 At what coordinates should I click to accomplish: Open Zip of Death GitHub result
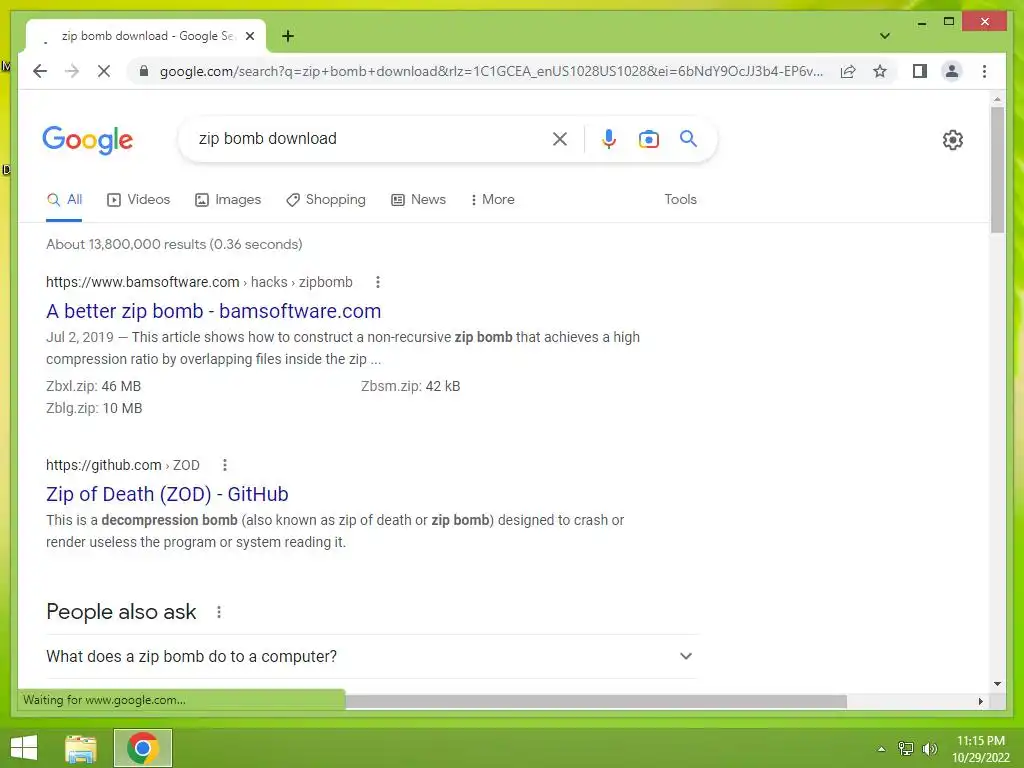[167, 494]
